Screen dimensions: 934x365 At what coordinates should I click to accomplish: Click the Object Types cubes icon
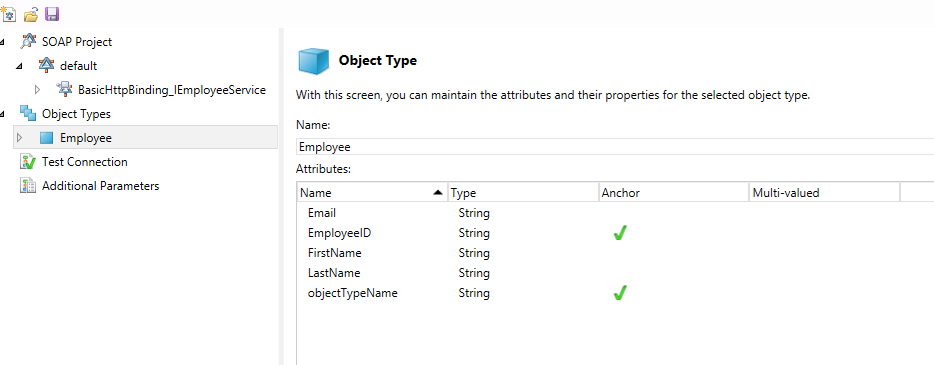click(x=28, y=113)
